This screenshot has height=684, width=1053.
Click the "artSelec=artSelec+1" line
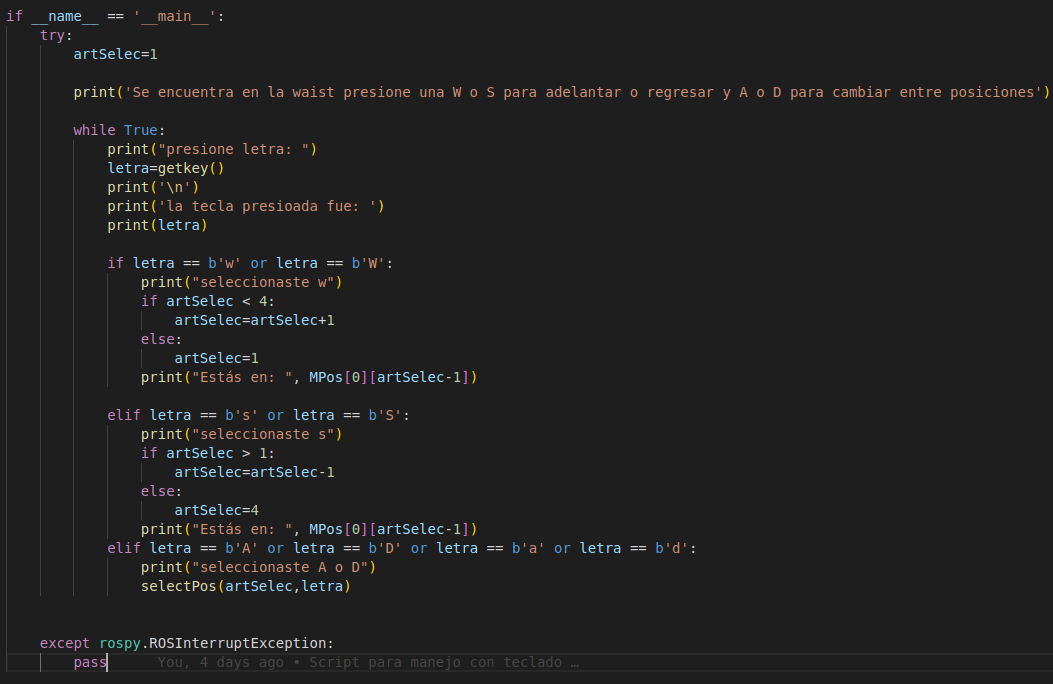[255, 320]
